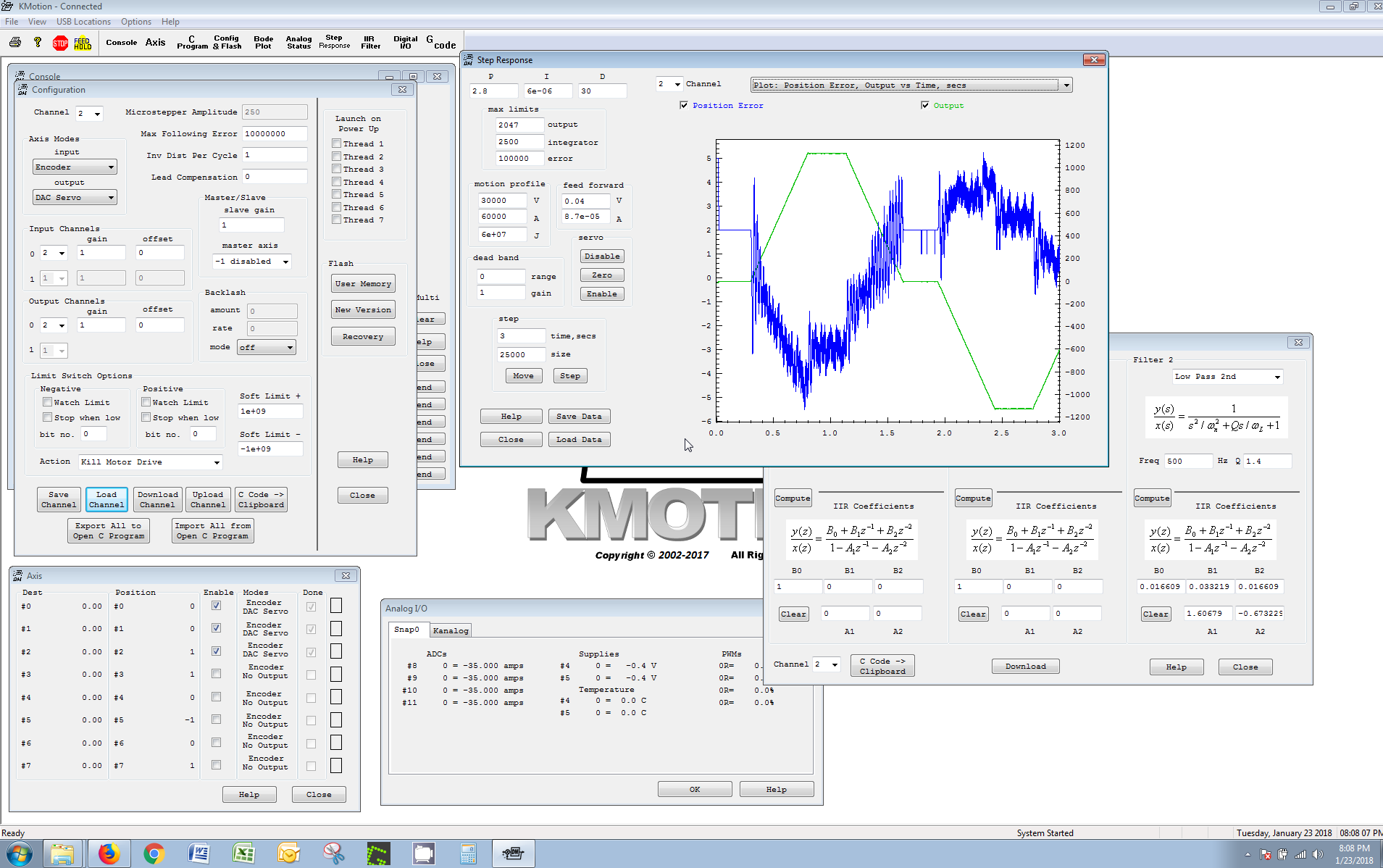Open Firefox from the Windows taskbar
This screenshot has width=1383, height=868.
(109, 854)
